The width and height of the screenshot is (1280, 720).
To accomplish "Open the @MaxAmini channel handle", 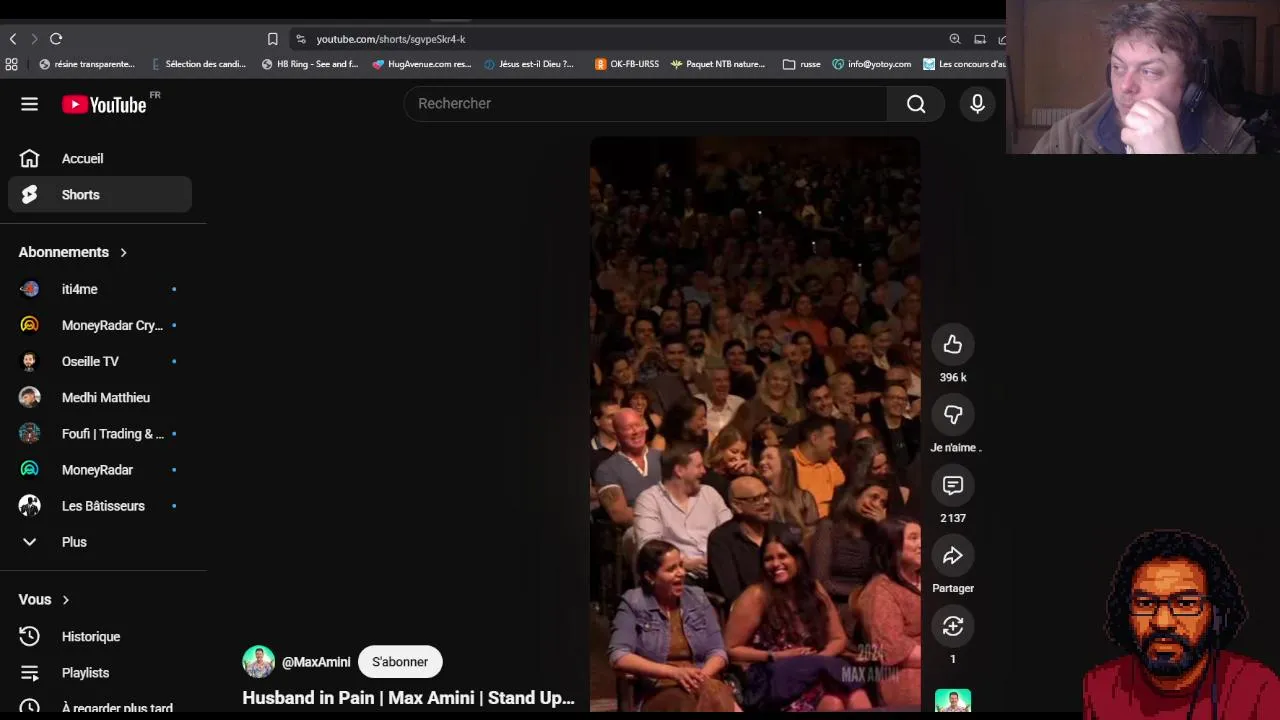I will (316, 662).
